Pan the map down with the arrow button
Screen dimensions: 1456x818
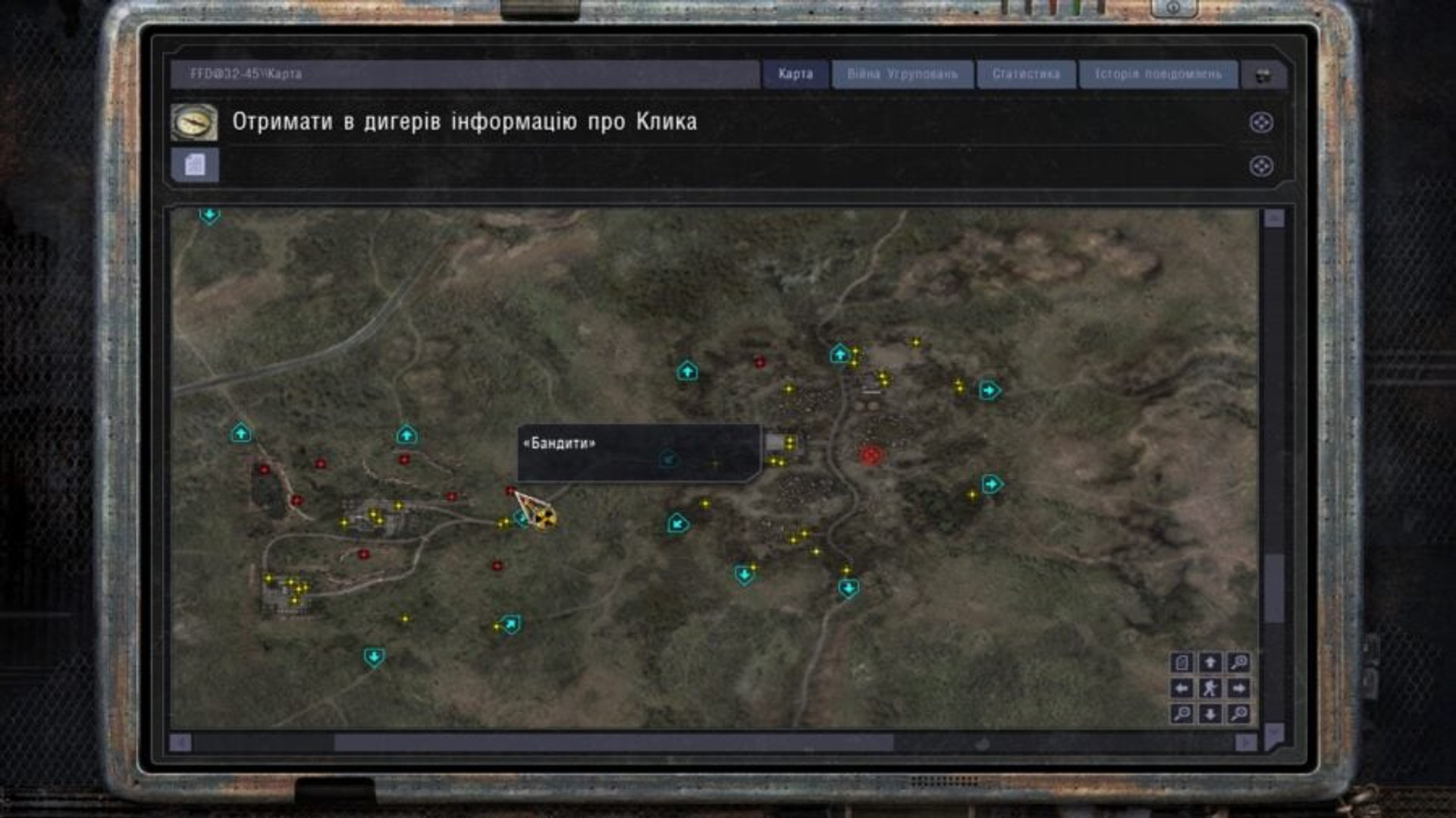1210,714
